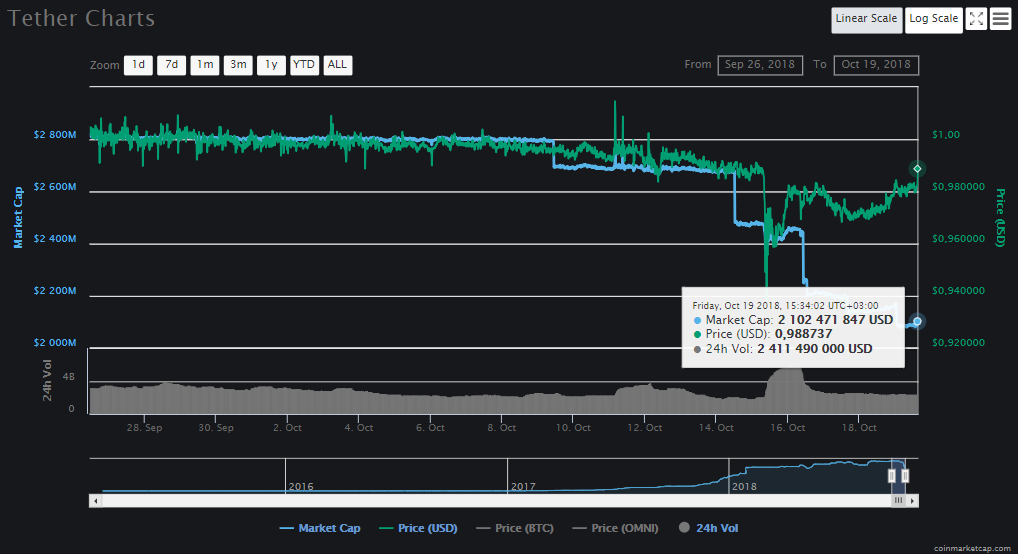
Task: Select the 3m zoom range
Action: tap(237, 65)
